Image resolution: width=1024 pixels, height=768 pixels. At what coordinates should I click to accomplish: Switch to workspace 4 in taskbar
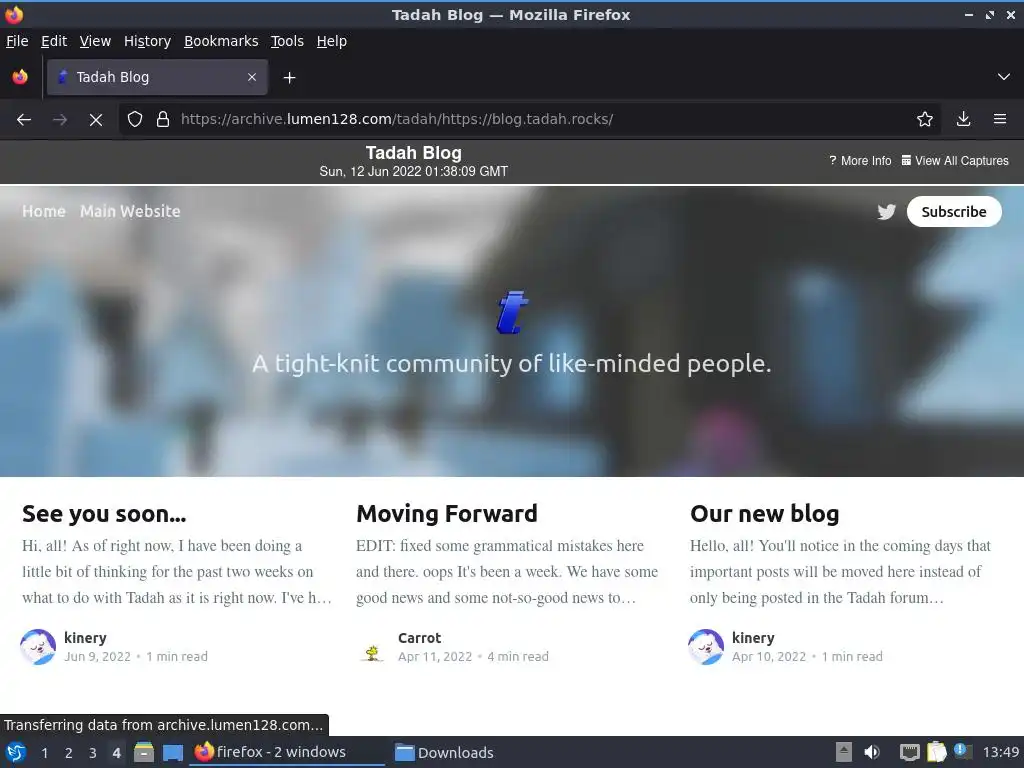click(x=116, y=753)
